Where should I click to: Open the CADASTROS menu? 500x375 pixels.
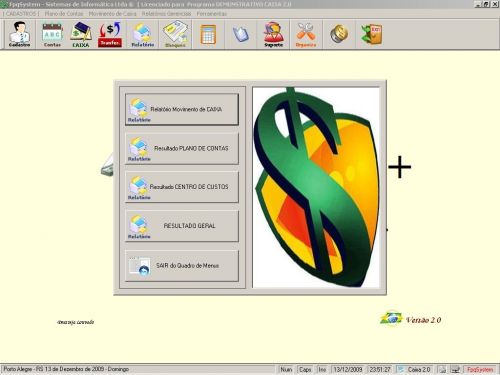click(21, 14)
